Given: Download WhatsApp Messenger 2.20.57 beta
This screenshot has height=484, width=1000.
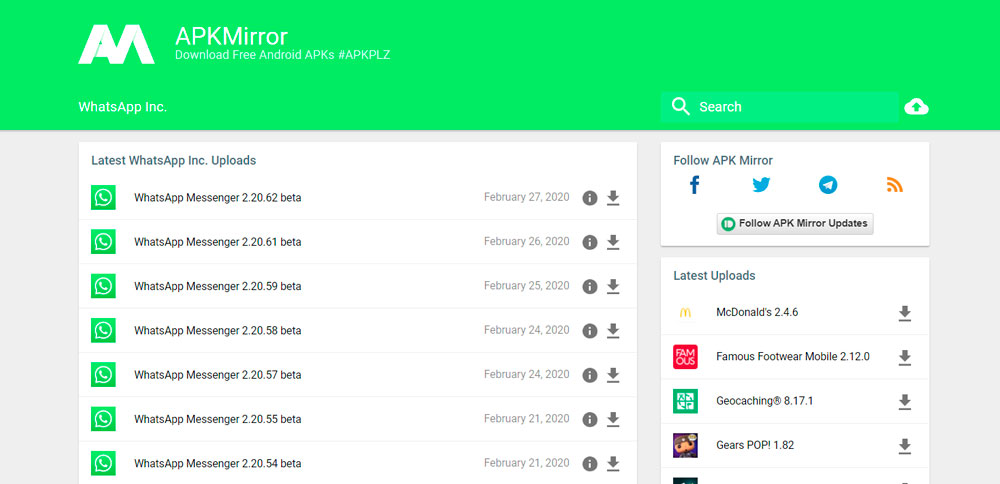Looking at the screenshot, I should tap(613, 375).
